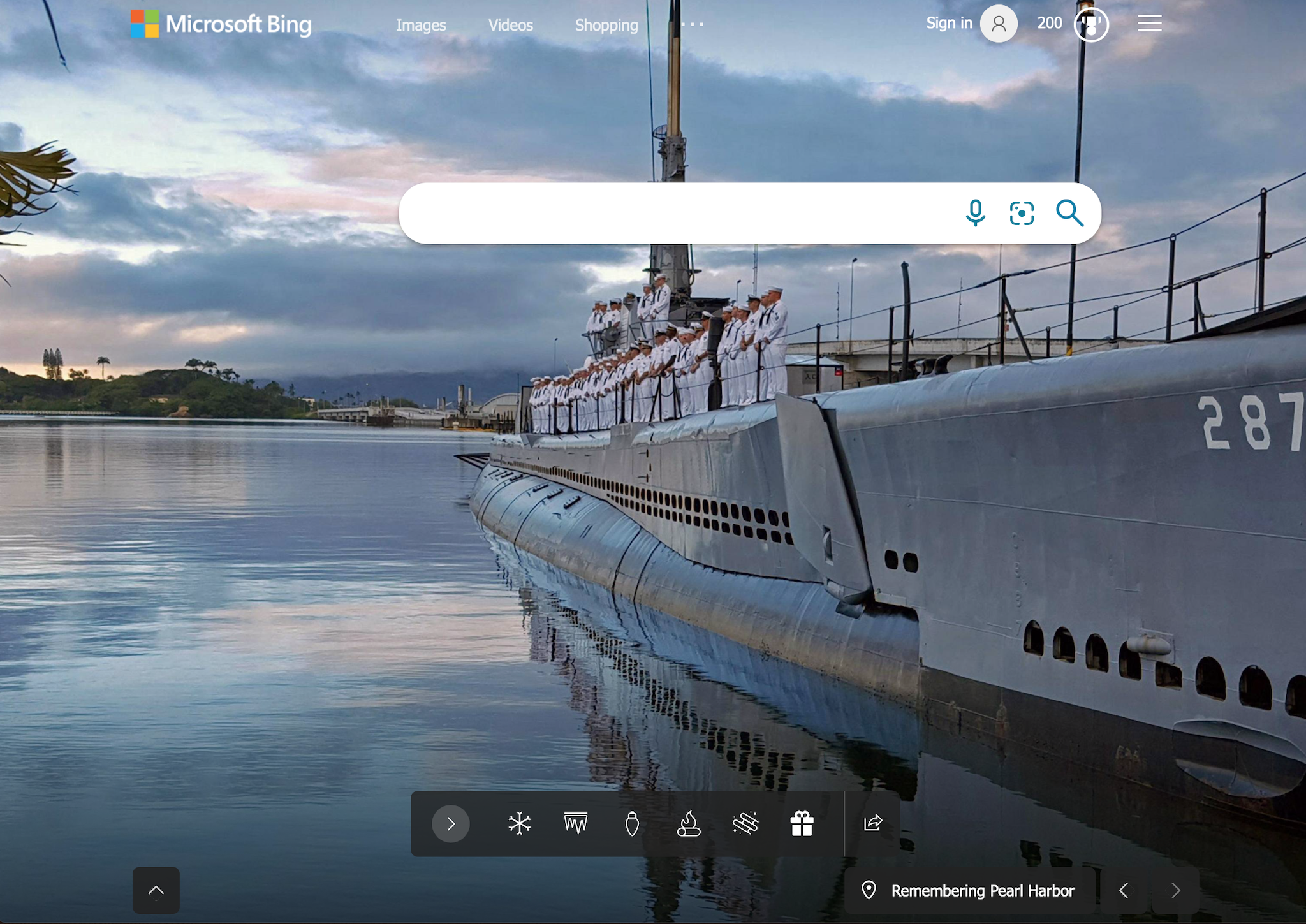This screenshot has height=924, width=1306.
Task: Open visual search camera icon
Action: (x=1022, y=213)
